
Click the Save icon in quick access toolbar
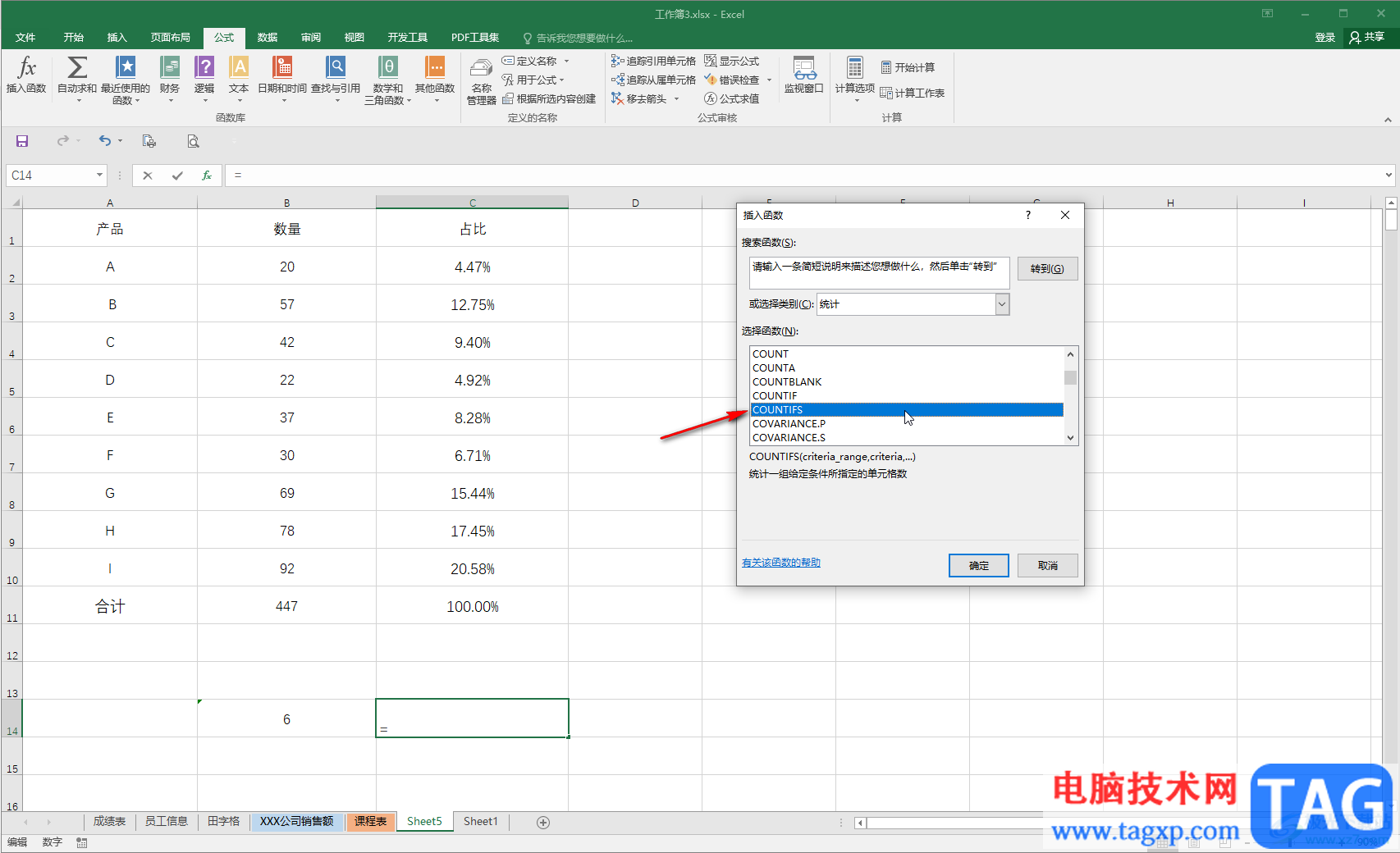(22, 141)
